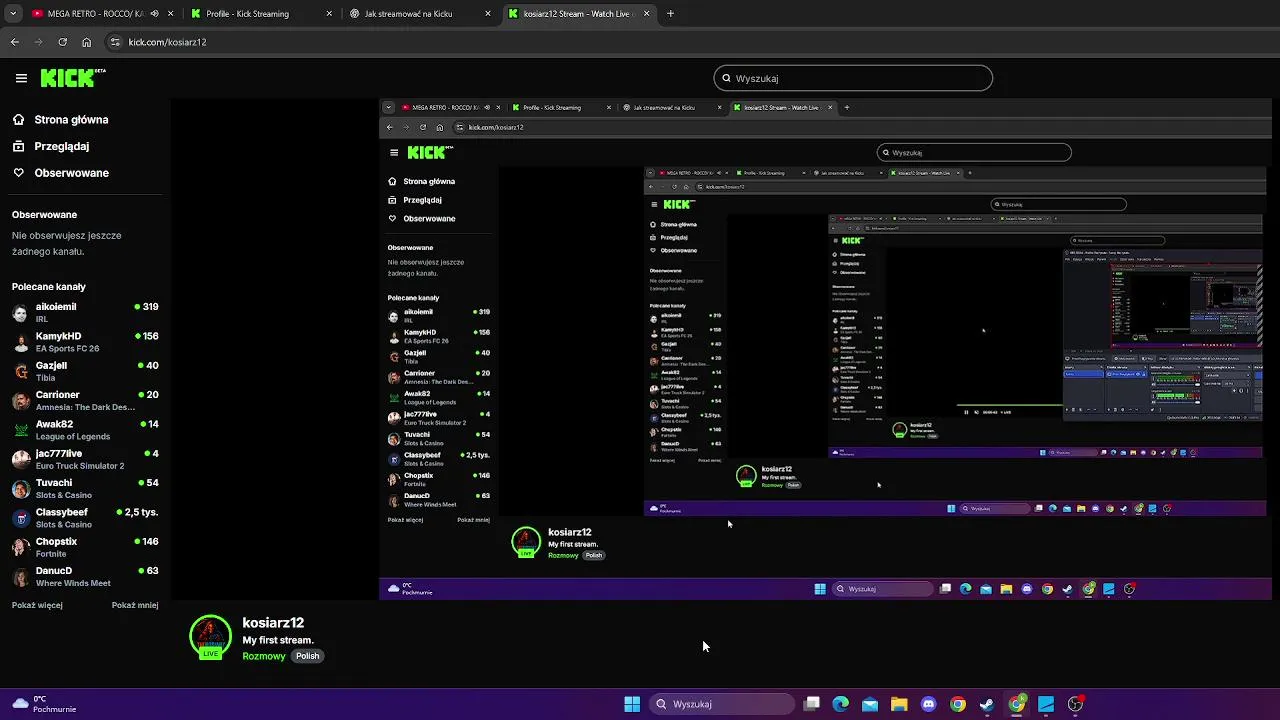Screen dimensions: 1280x720
Task: Go back in browser history
Action: click(14, 42)
